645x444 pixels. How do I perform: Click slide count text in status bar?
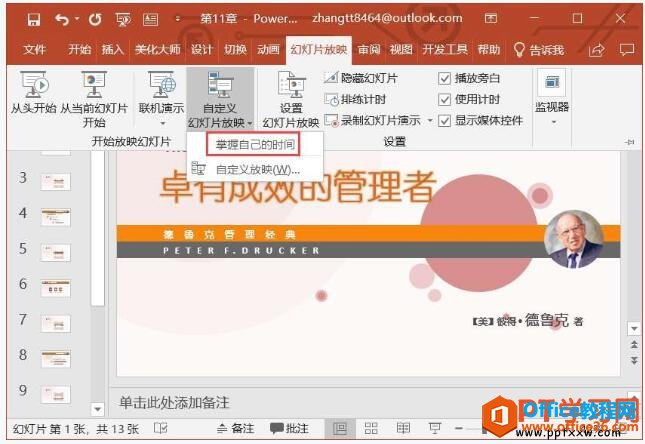[x=76, y=429]
